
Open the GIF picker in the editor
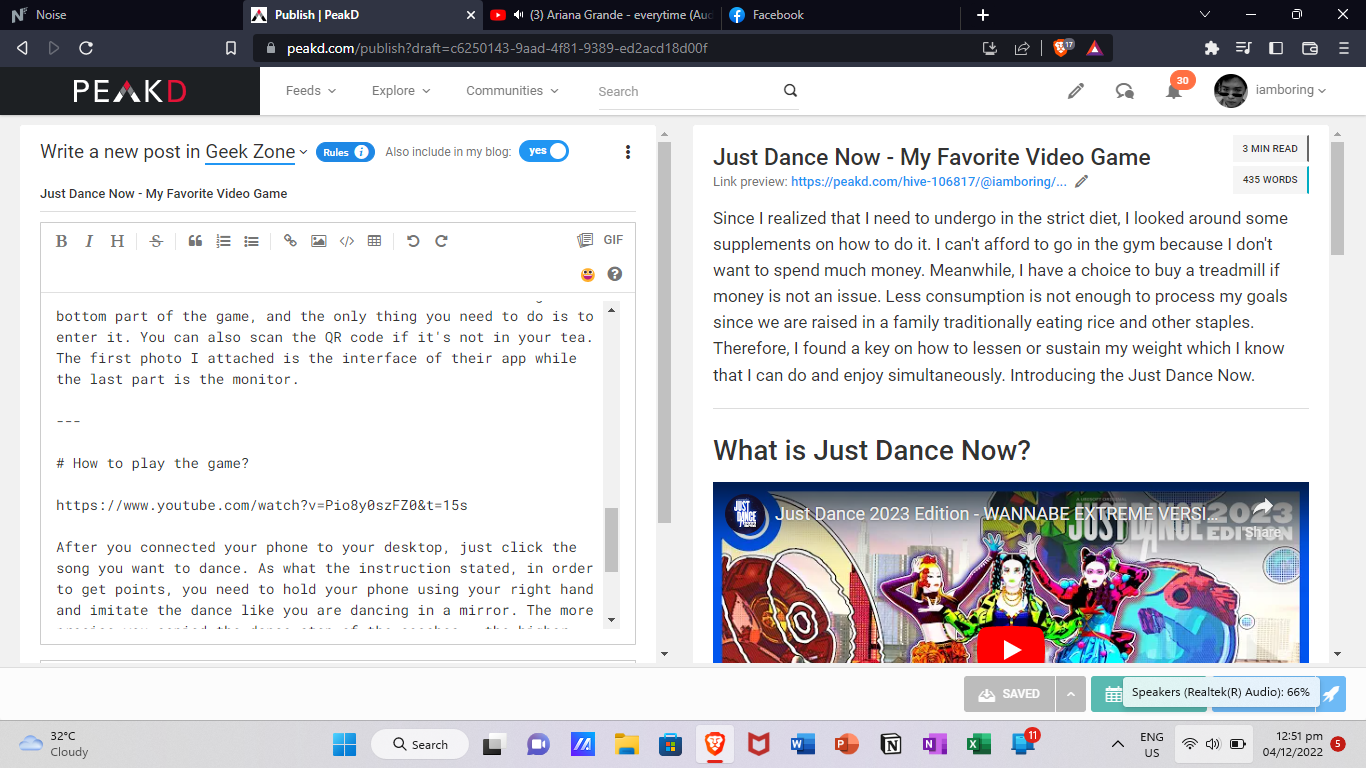tap(613, 240)
